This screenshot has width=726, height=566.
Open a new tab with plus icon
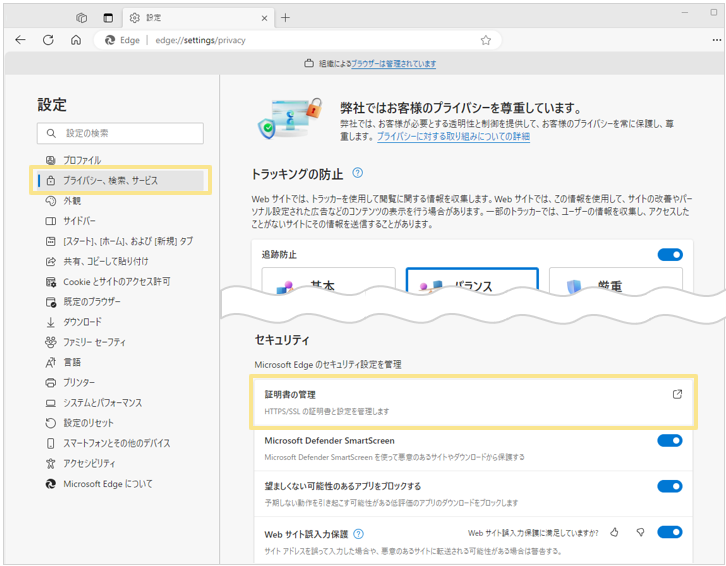tap(285, 17)
